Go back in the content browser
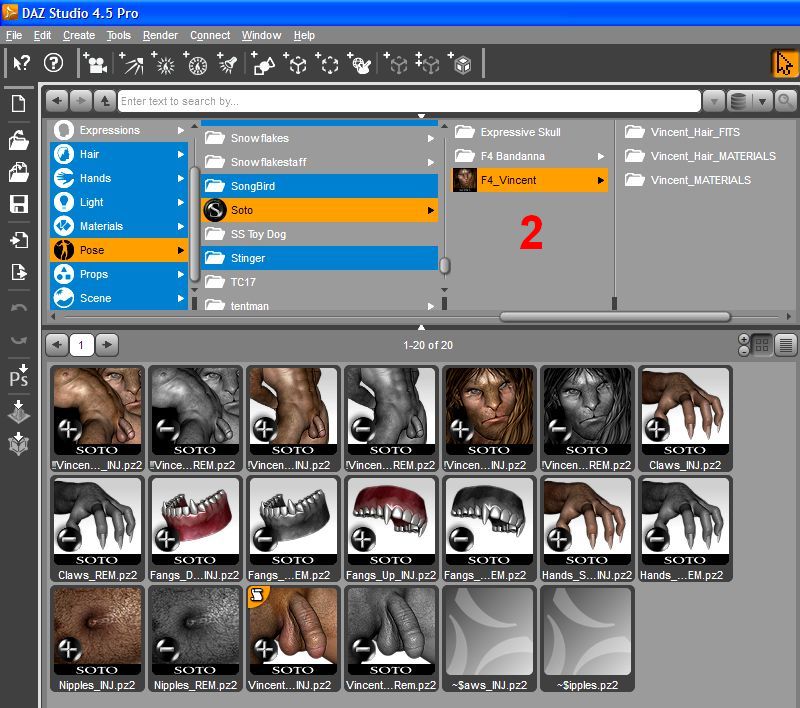Screen dimensions: 800x708 coord(57,101)
